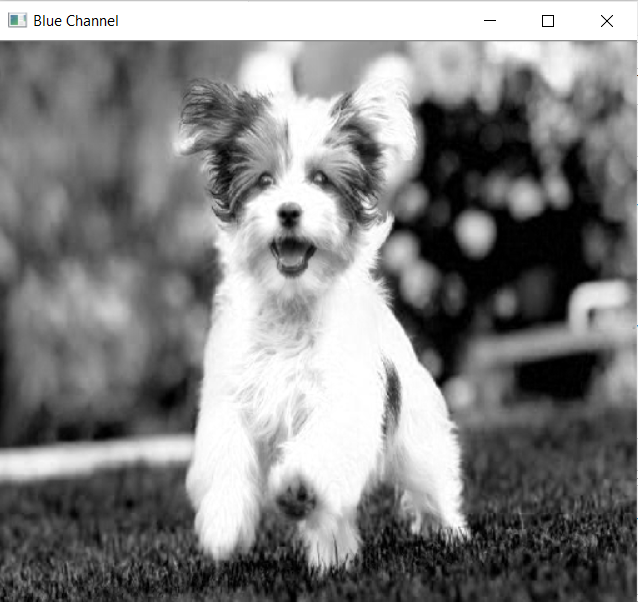This screenshot has height=602, width=638.
Task: Select the puppy's dark fluffy ear
Action: click(220, 134)
